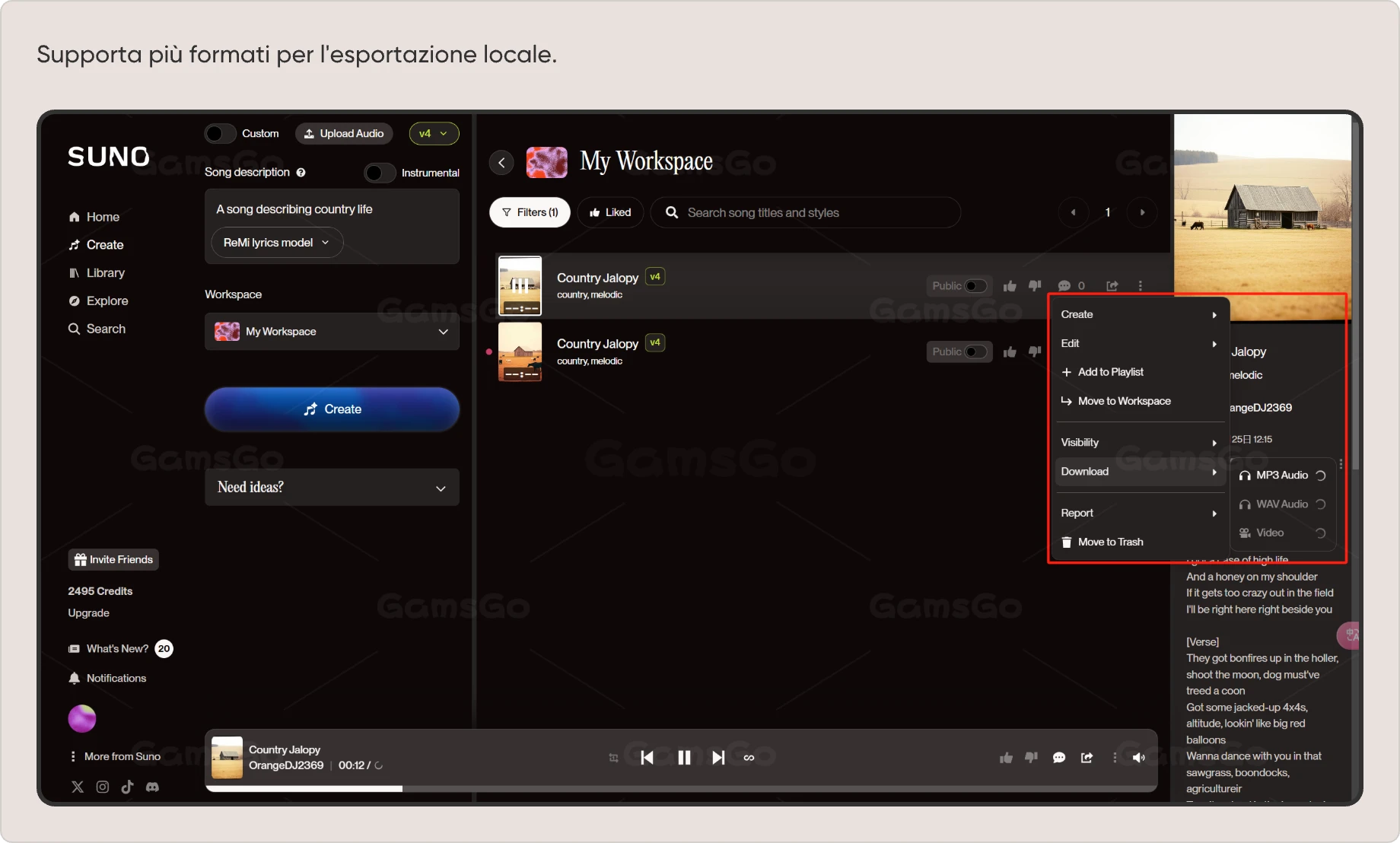Toggle Public on second Country Jalopy
Image resolution: width=1400 pixels, height=843 pixels.
[975, 352]
